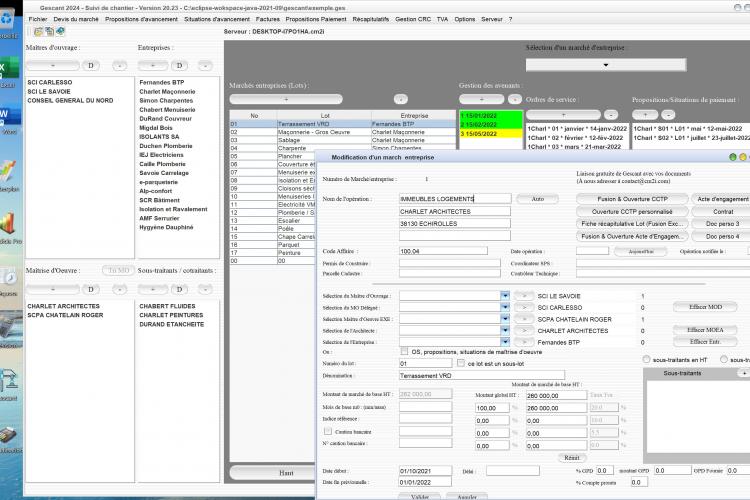Add a lot with the Marchés entreprises plus button
Image resolution: width=750 pixels, height=500 pixels.
tap(286, 99)
